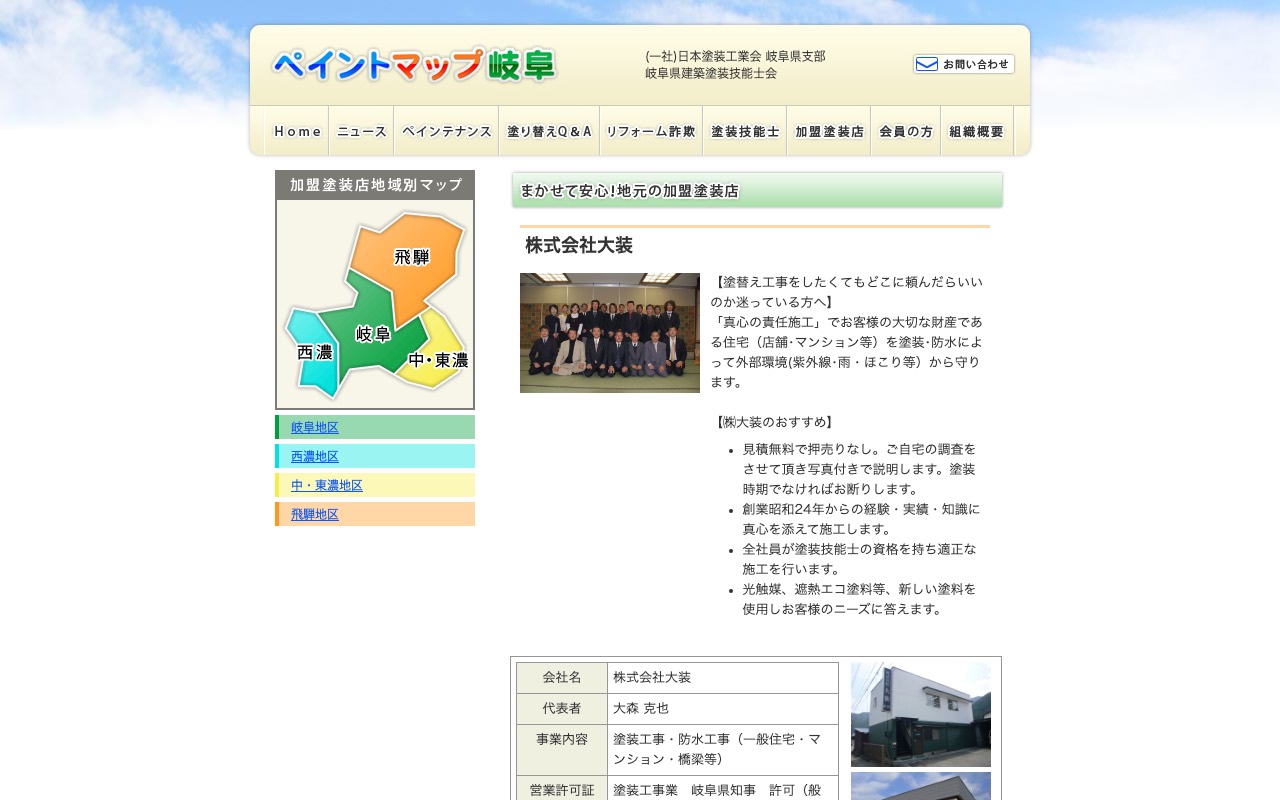The height and width of the screenshot is (800, 1280).
Task: Pick the 中・東濃 region on the map
Action: (x=438, y=359)
